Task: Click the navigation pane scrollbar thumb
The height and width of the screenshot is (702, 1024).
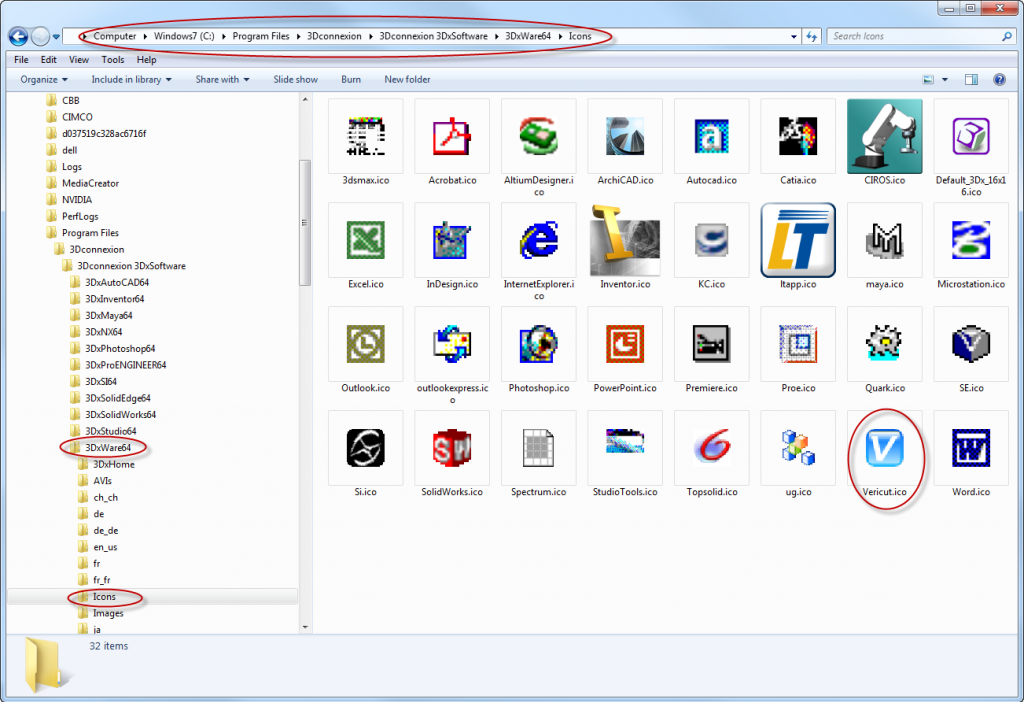Action: [x=304, y=223]
